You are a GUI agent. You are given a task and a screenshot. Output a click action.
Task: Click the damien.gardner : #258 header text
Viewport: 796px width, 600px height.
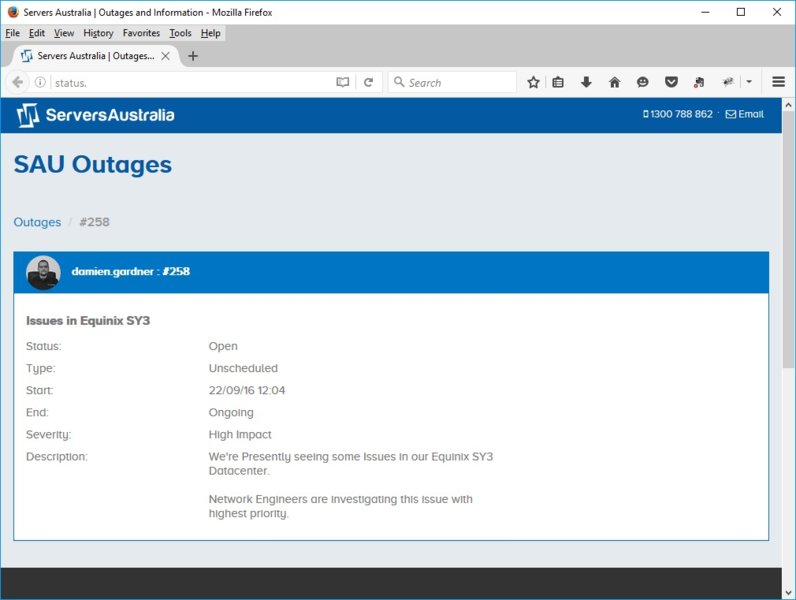click(131, 272)
